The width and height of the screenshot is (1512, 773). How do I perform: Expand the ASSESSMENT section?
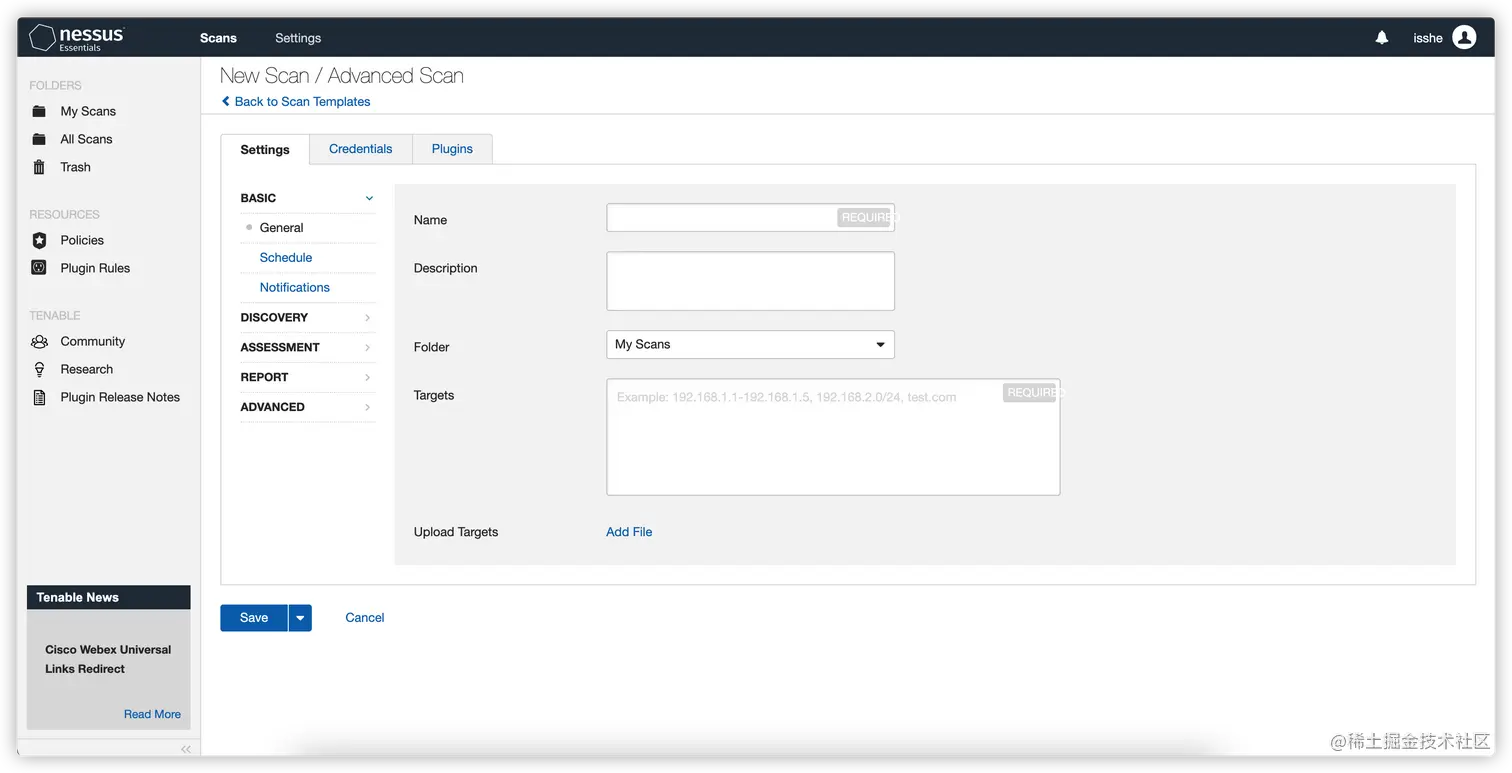308,347
